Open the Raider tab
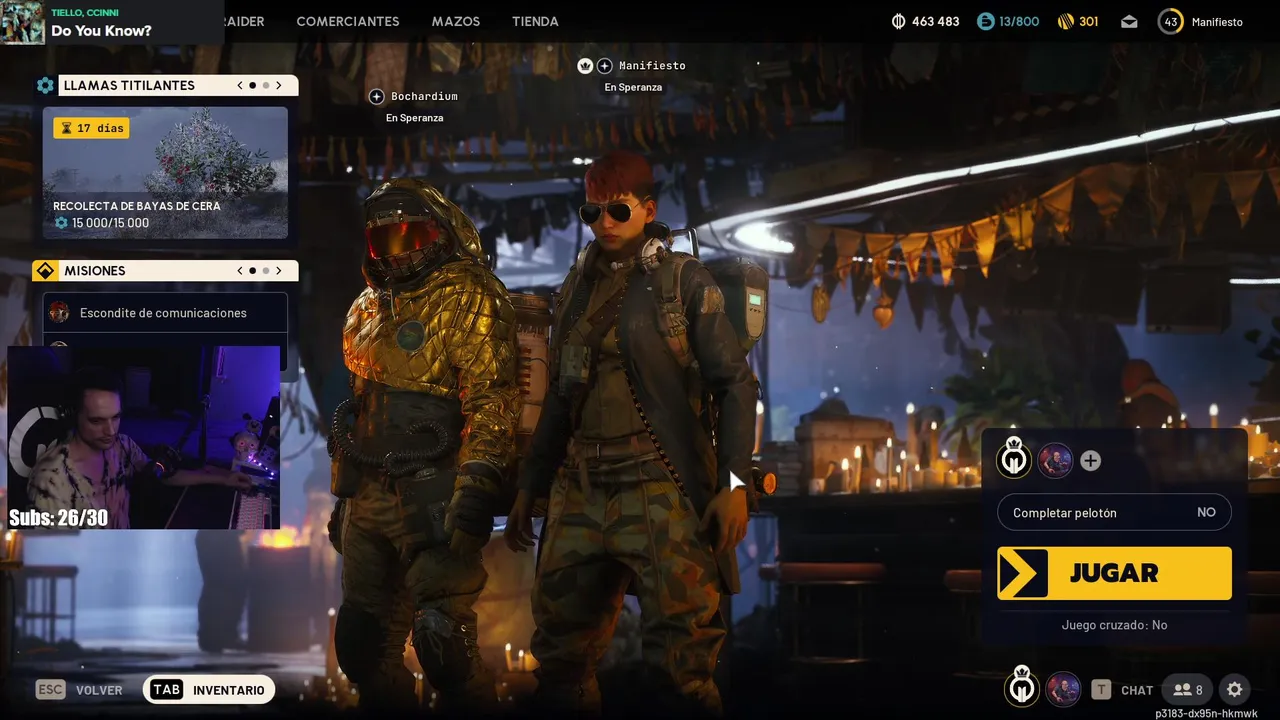 244,21
